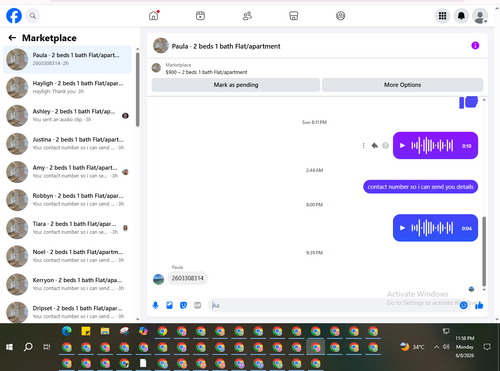
Task: Open Tiara conversation in list
Action: 68,228
